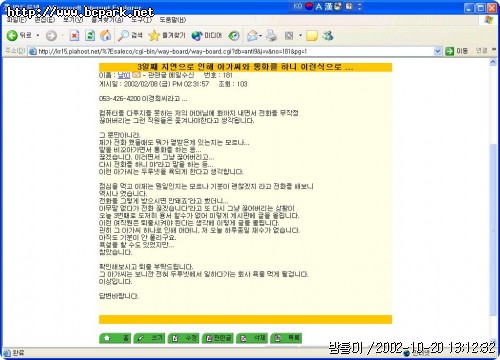Toggle the Korean/English input mode icon
This screenshot has width=500, height=360.
[x=309, y=6]
